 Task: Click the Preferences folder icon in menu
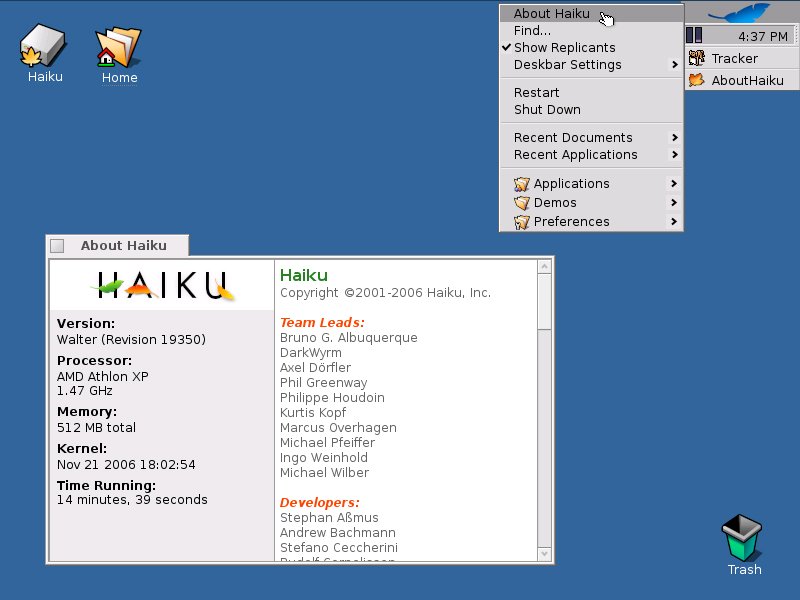pyautogui.click(x=521, y=222)
